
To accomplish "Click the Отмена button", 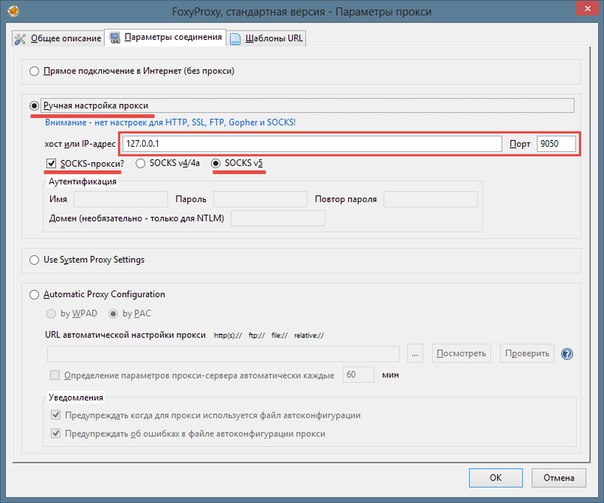I will (559, 478).
